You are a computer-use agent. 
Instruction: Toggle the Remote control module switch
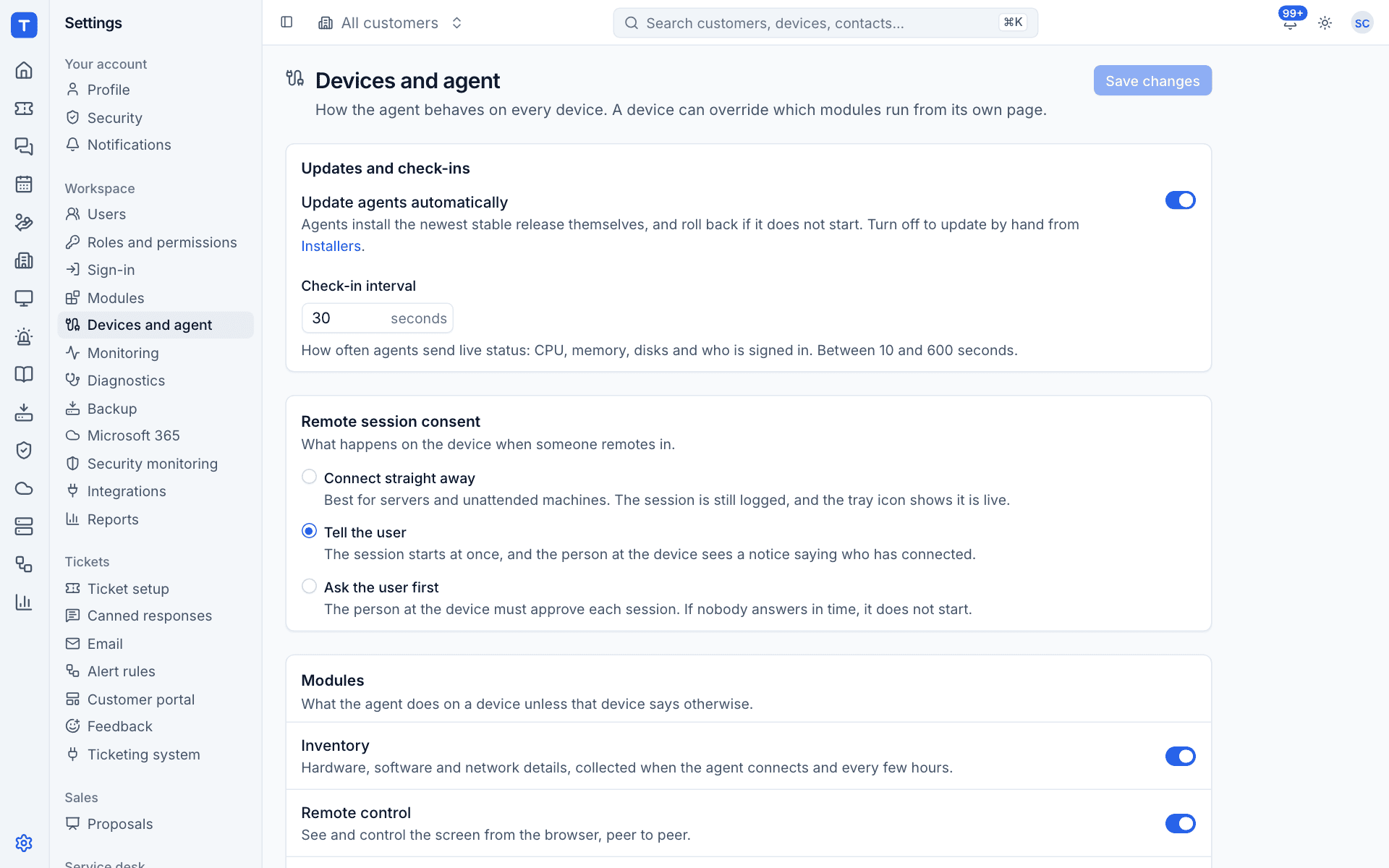[1180, 823]
